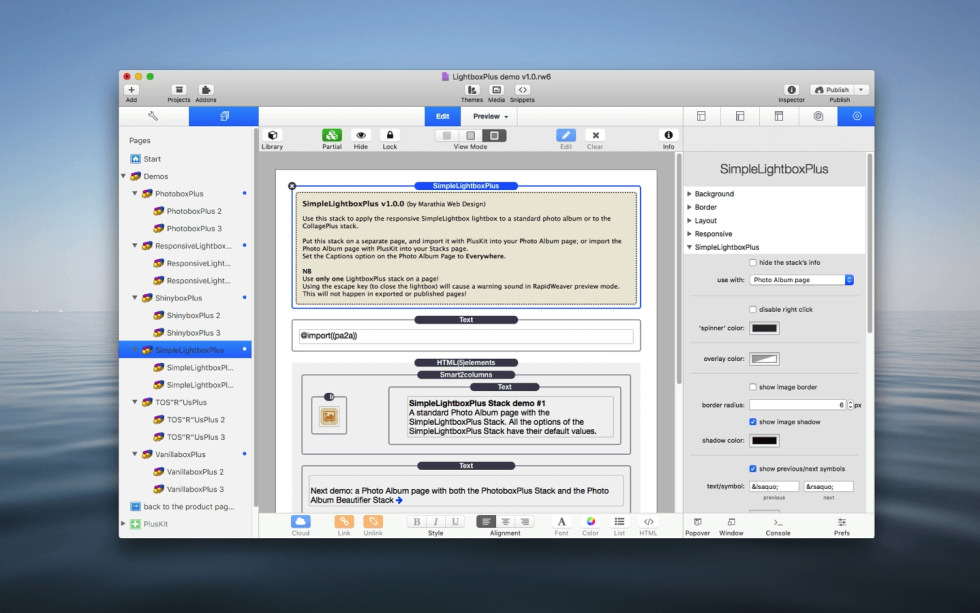Select the Edit mode tab
980x613 pixels.
pos(442,116)
